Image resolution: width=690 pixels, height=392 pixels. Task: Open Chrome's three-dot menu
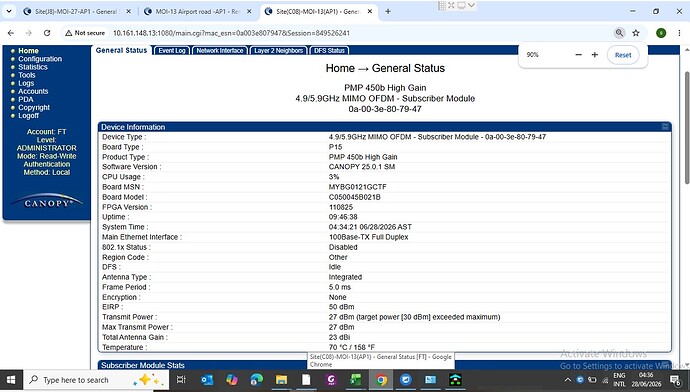click(x=679, y=33)
